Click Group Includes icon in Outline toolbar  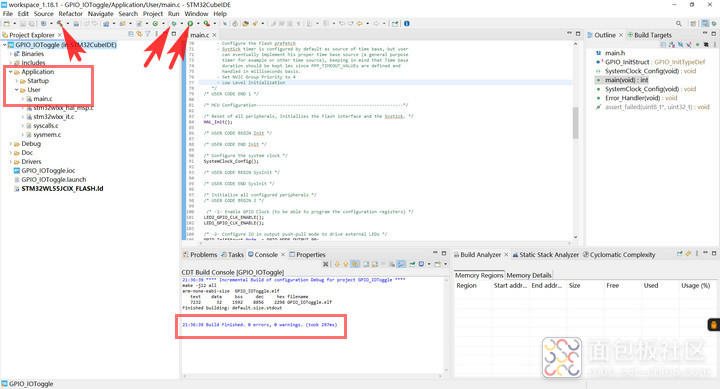706,45
